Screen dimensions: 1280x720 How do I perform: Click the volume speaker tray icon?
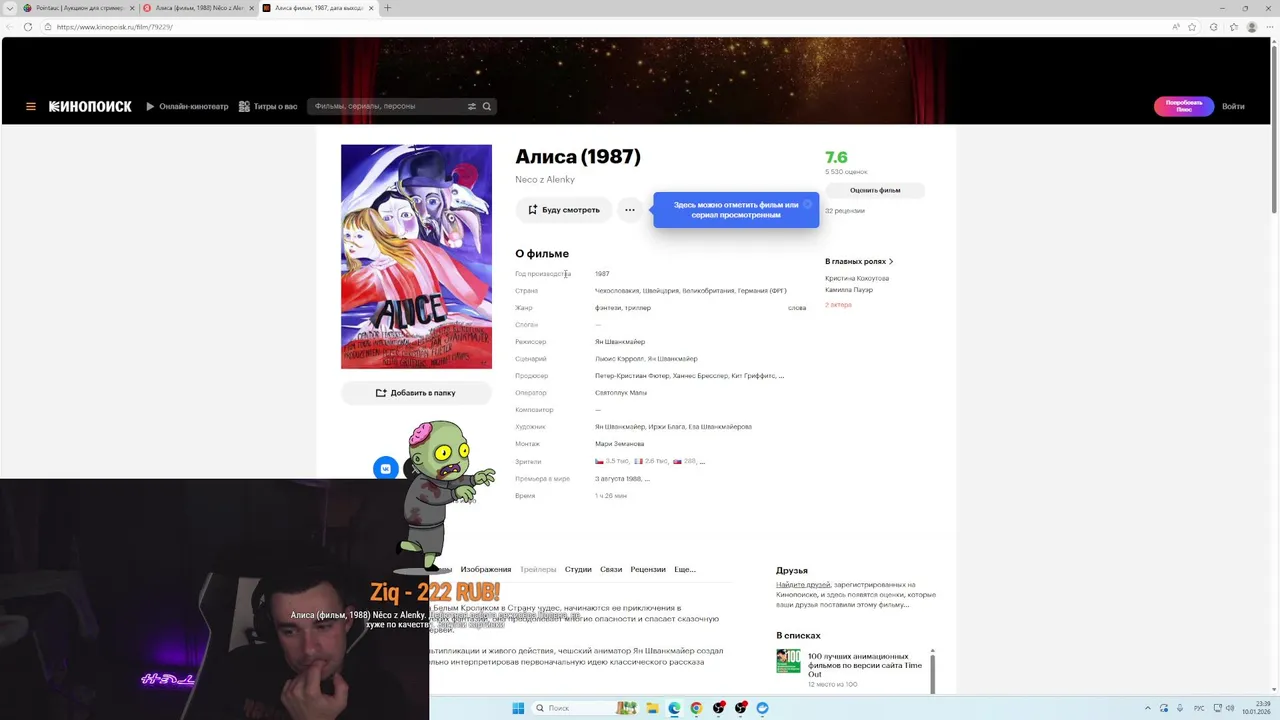[1229, 708]
